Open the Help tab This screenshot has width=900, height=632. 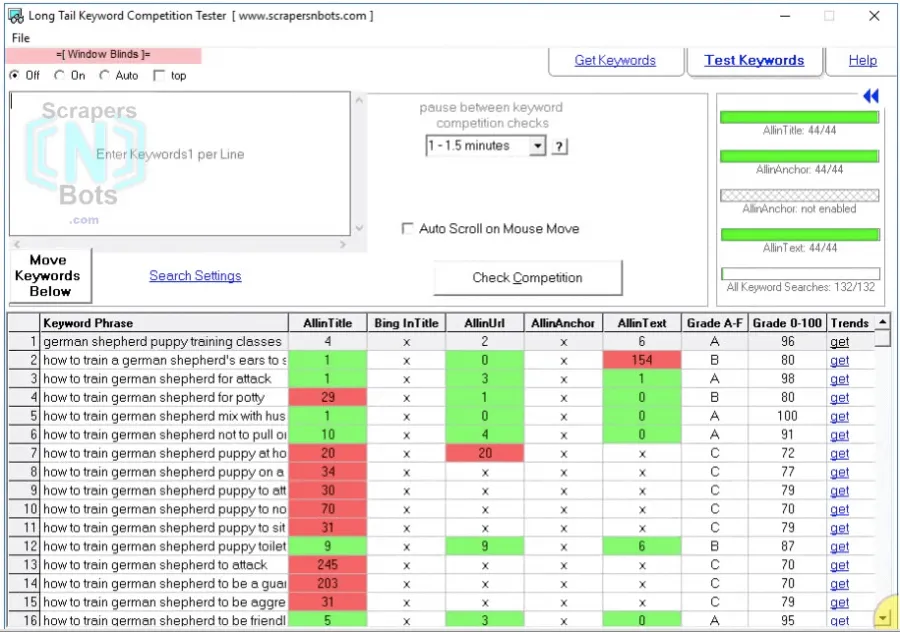(862, 60)
